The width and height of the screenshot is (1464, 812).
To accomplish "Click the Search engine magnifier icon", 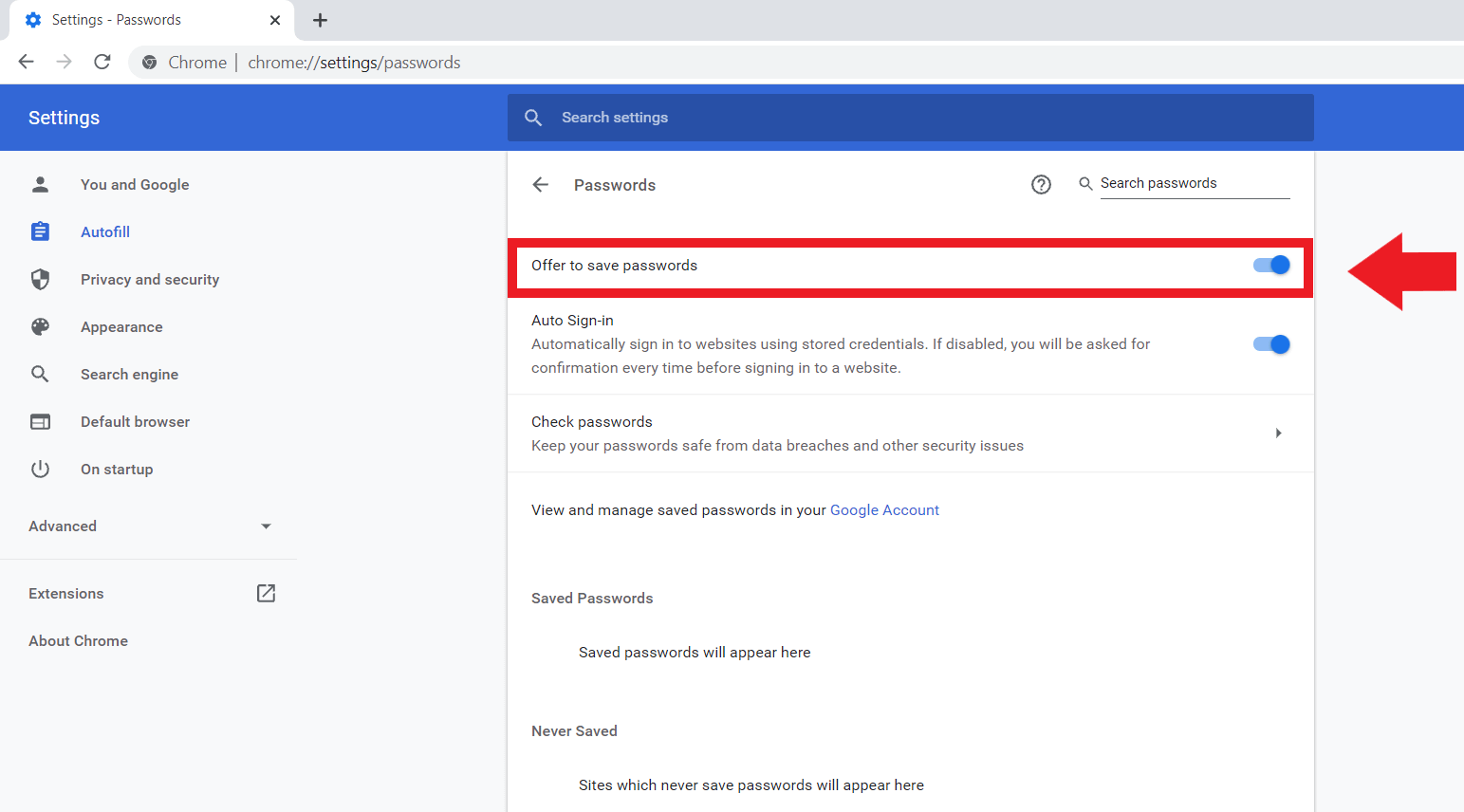I will pos(40,374).
